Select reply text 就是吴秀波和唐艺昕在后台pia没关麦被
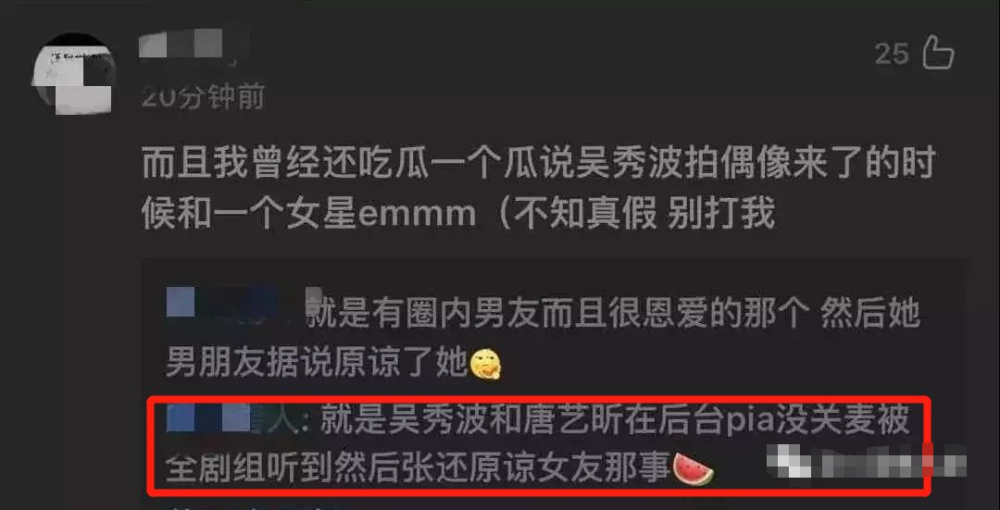1000x510 pixels. (x=616, y=421)
